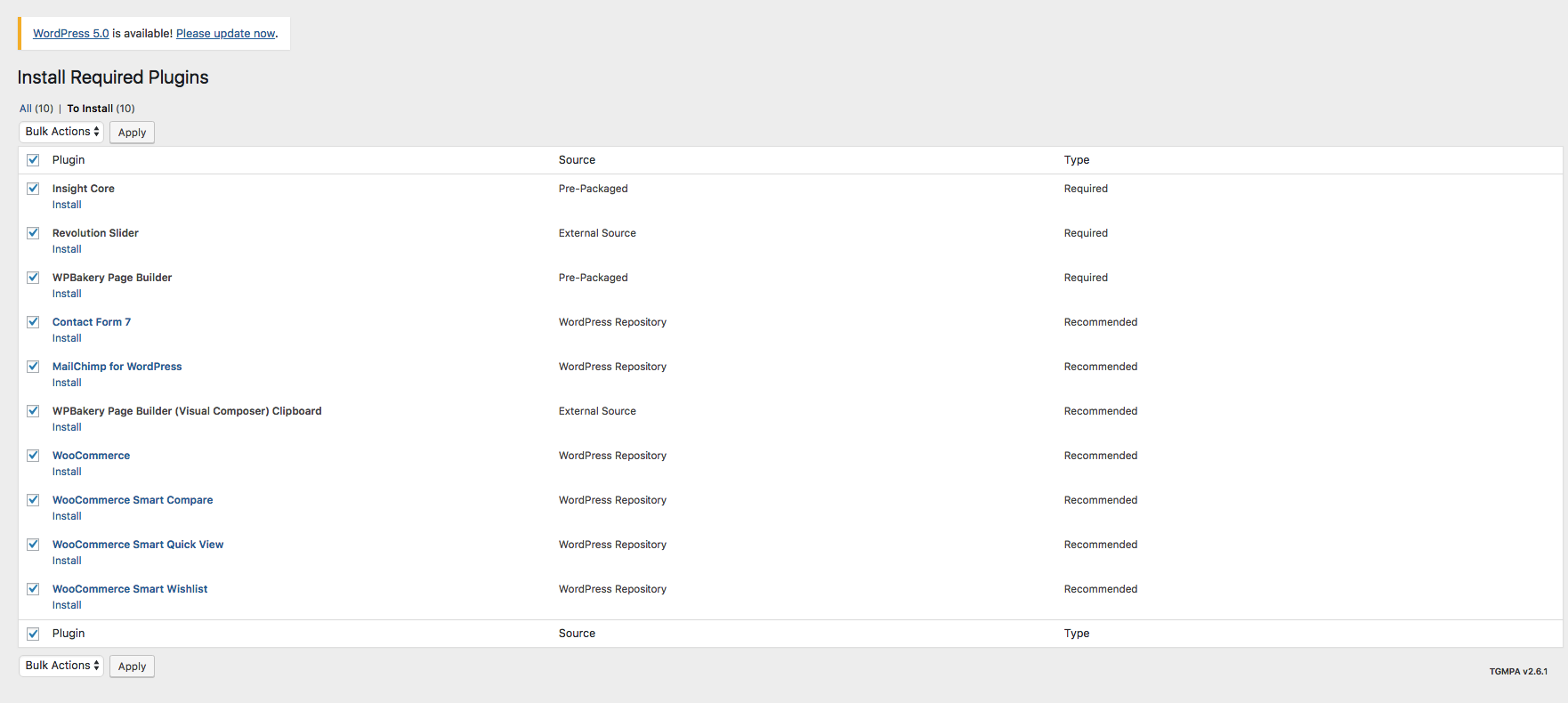Toggle the select-all checkbox in the table footer

[33, 634]
